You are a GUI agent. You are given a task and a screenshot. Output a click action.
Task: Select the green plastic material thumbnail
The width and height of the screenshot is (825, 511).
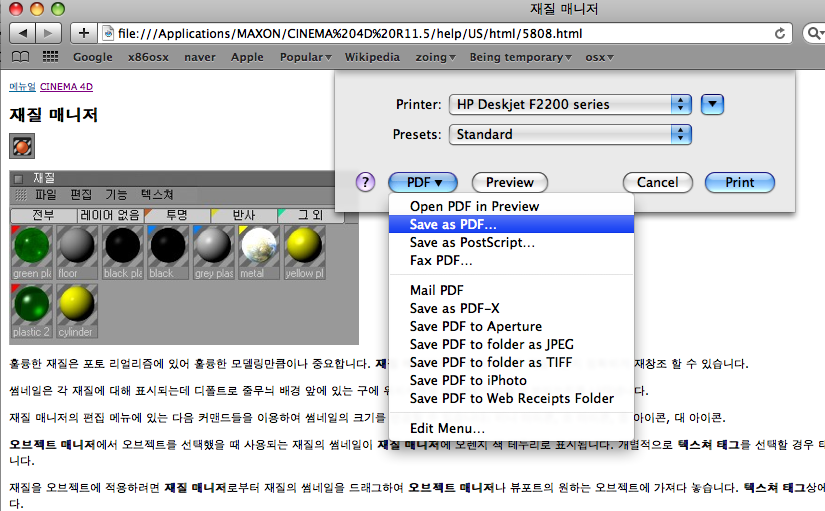32,252
